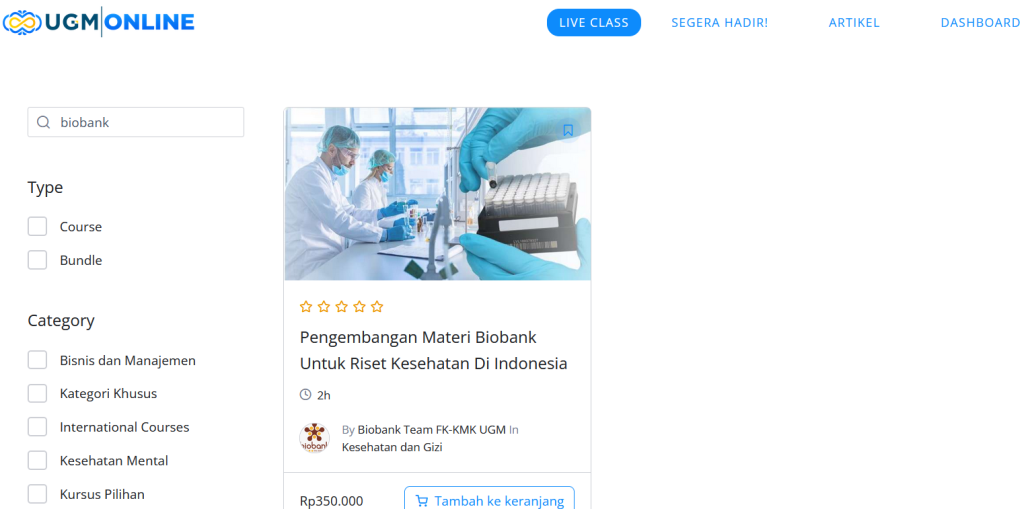Click the five-star rating icons
Image resolution: width=1030 pixels, height=509 pixels.
coord(342,307)
